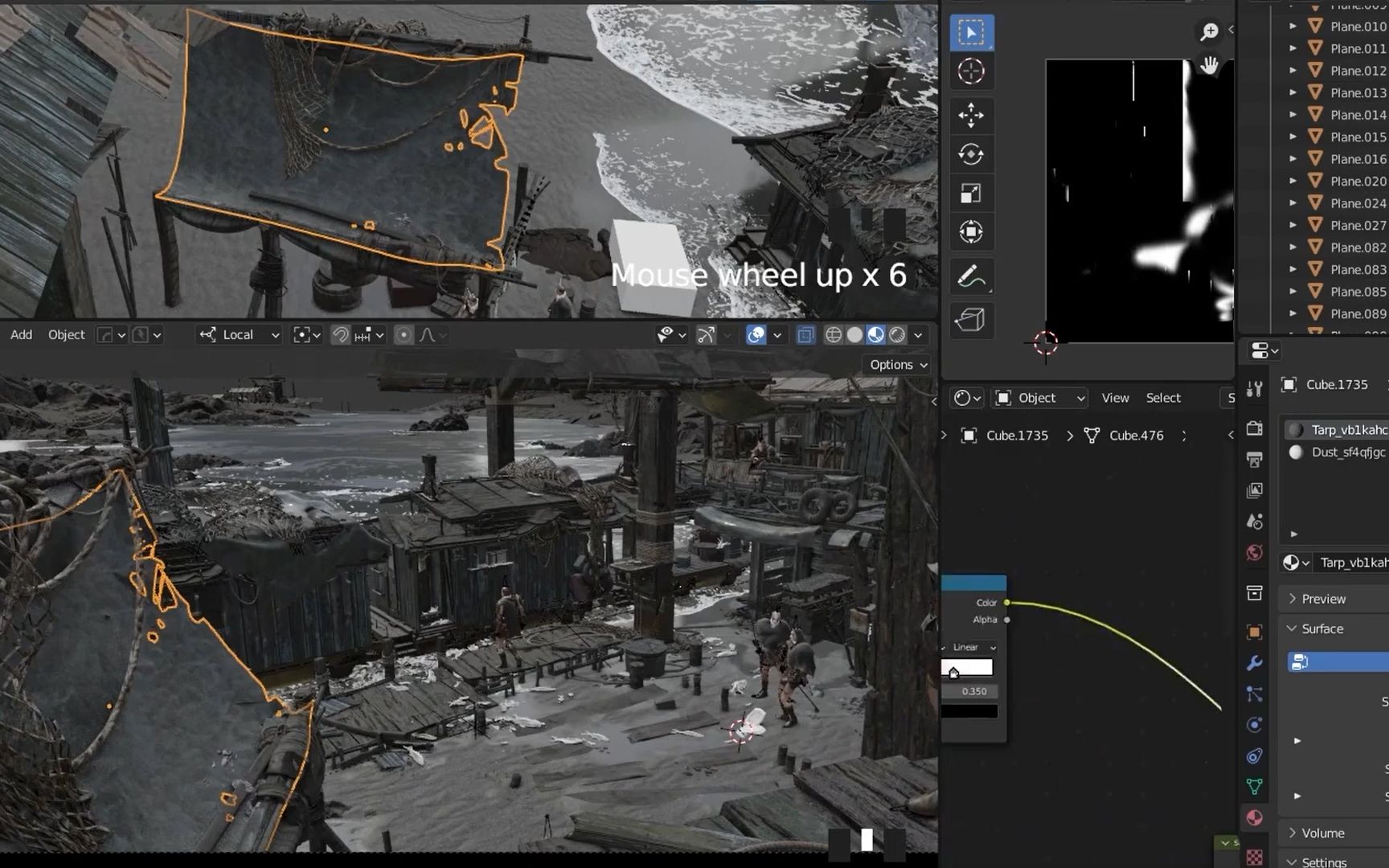Toggle viewport gizmos button
1389x868 pixels.
tap(706, 334)
